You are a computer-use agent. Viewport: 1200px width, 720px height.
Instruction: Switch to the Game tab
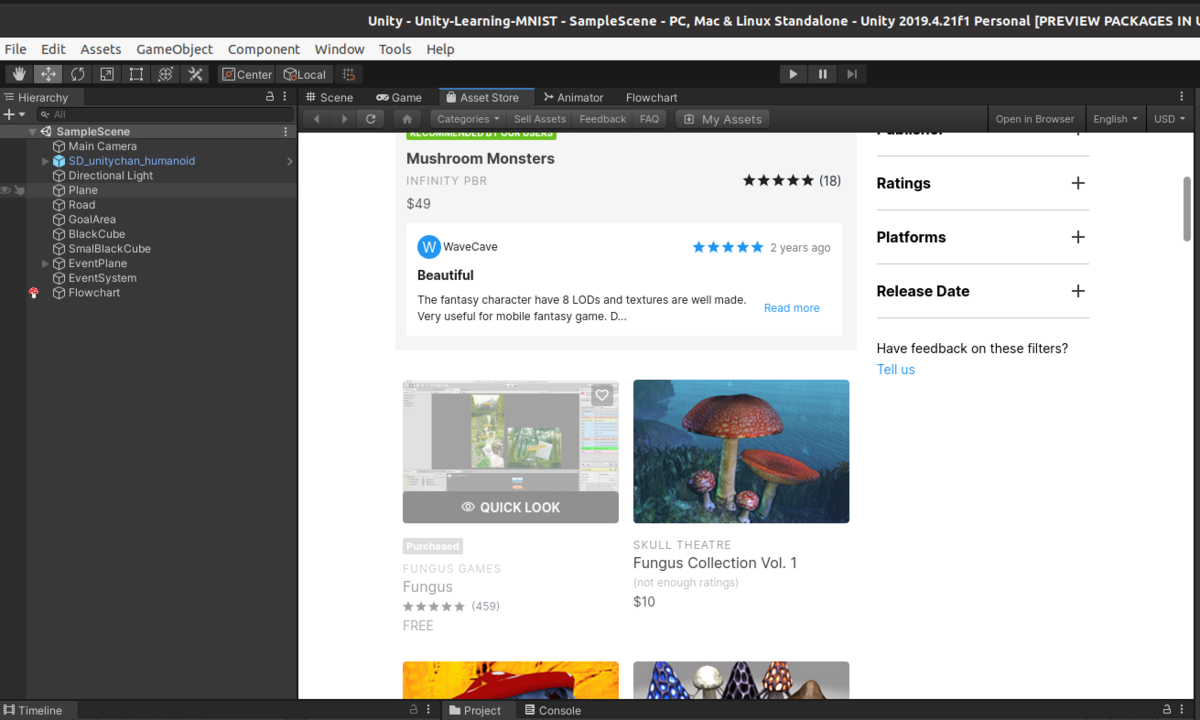point(399,97)
